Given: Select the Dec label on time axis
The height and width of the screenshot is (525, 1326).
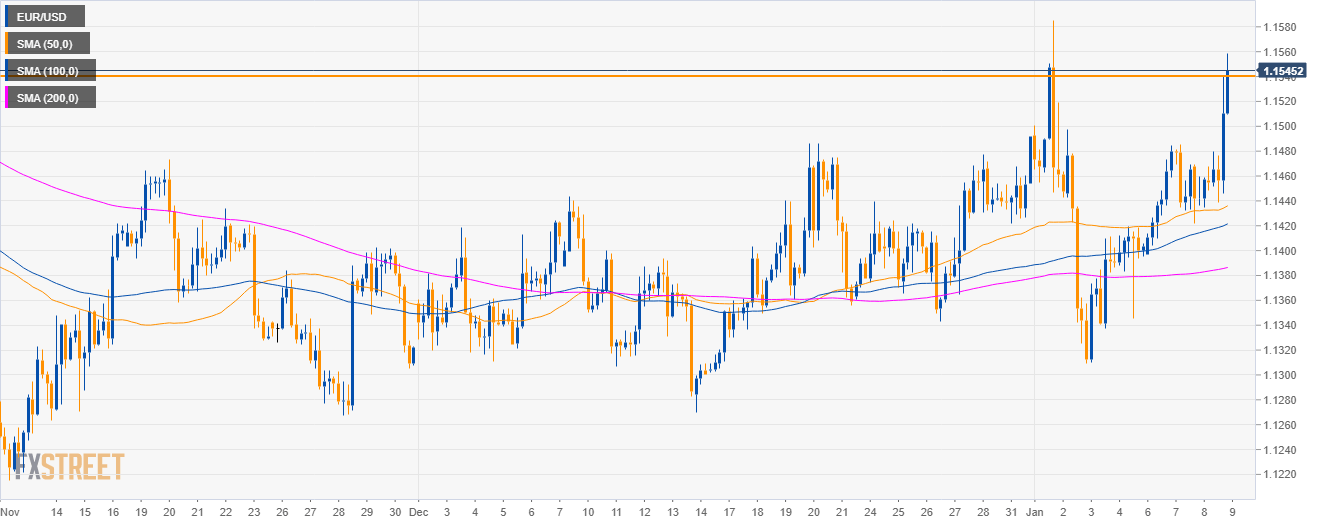Looking at the screenshot, I should [x=418, y=510].
